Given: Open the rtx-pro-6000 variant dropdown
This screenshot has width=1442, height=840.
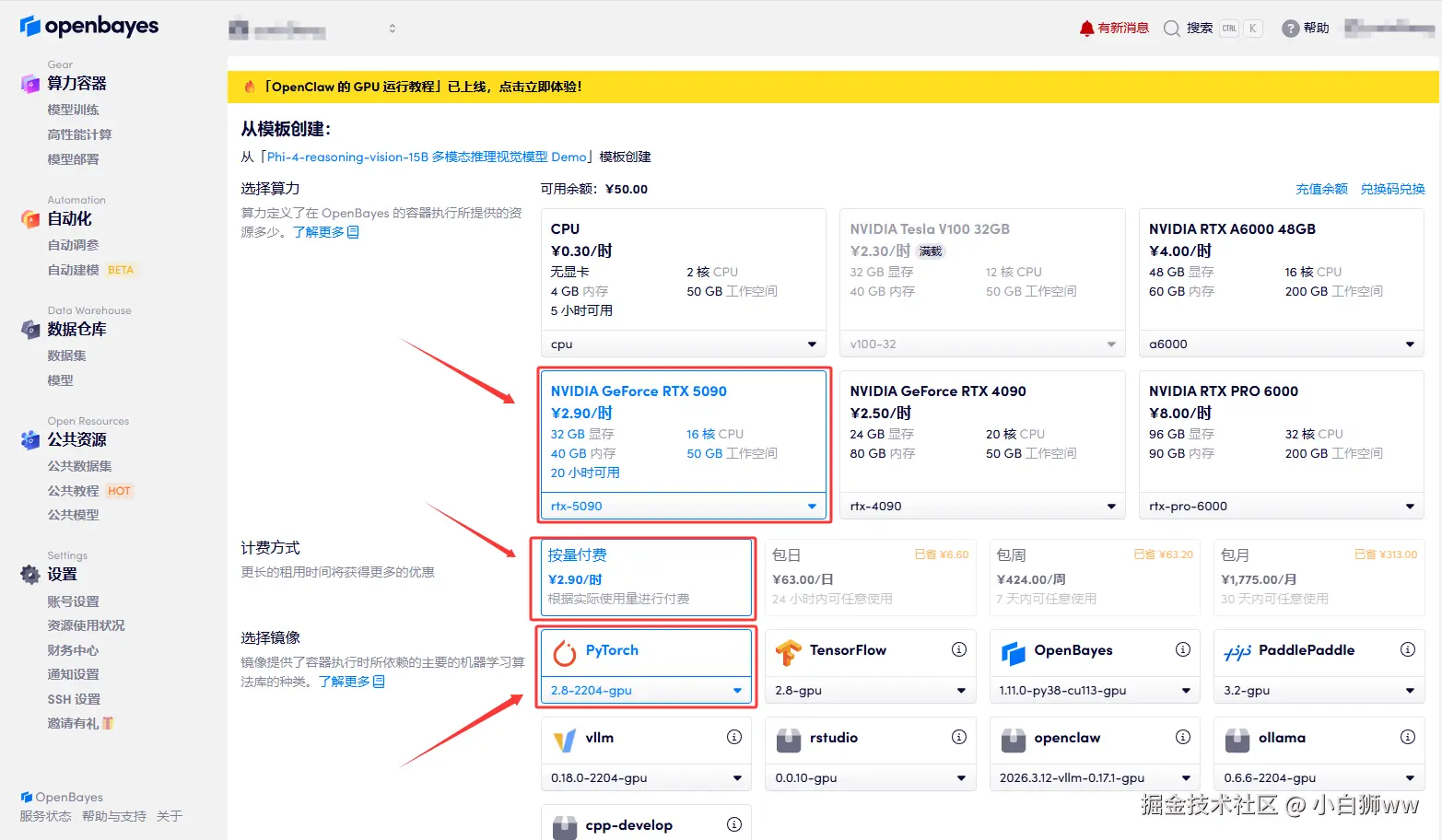Looking at the screenshot, I should click(1282, 507).
